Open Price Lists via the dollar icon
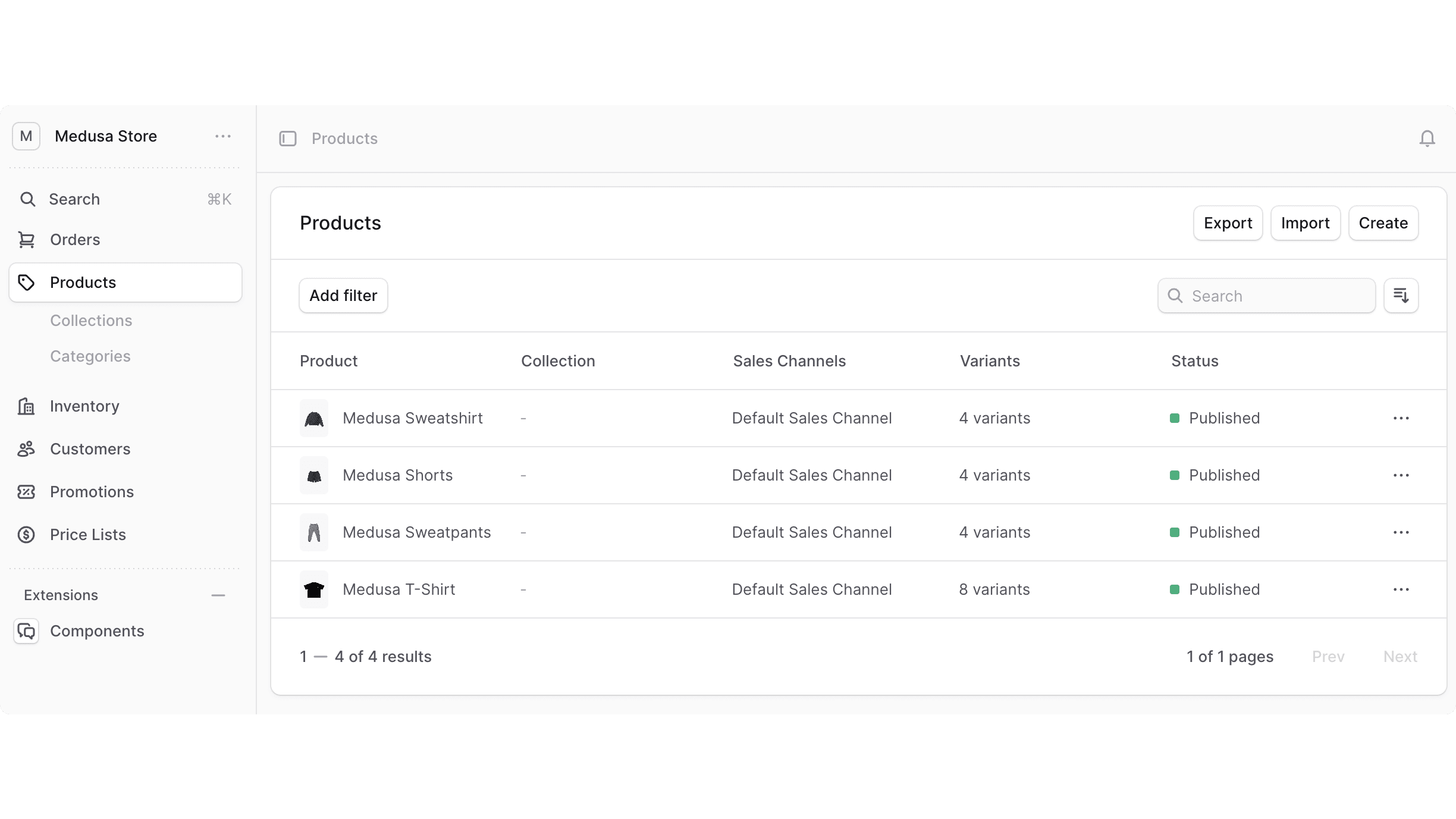This screenshot has height=819, width=1456. [27, 535]
